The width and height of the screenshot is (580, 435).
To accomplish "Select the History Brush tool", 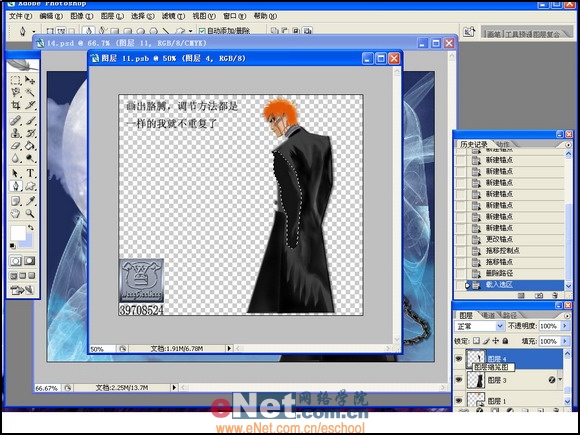I will click(x=30, y=133).
